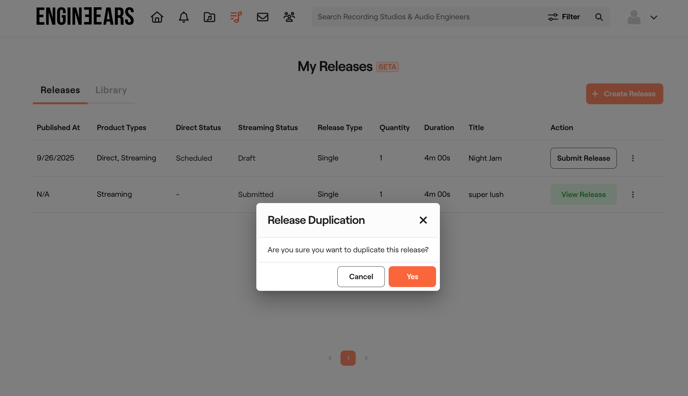This screenshot has height=396, width=688.
Task: Open more options for Night Jam row
Action: (x=633, y=158)
